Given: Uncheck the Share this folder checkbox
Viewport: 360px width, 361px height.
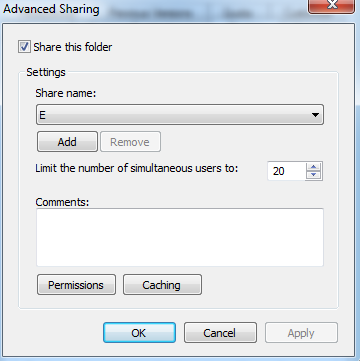Looking at the screenshot, I should [x=24, y=47].
